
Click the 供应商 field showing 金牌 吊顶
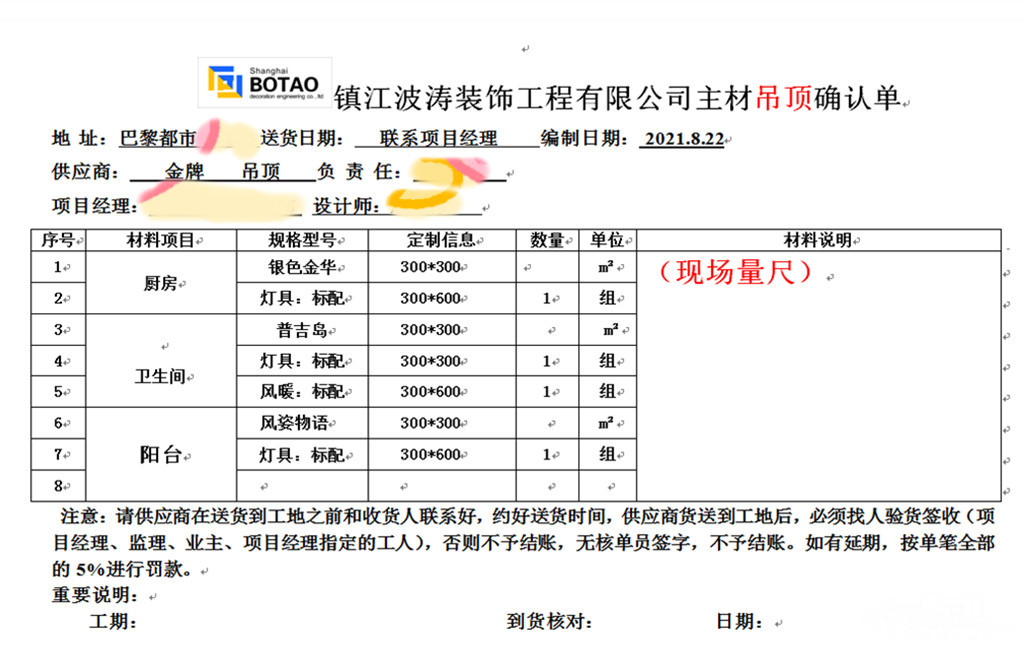point(223,172)
